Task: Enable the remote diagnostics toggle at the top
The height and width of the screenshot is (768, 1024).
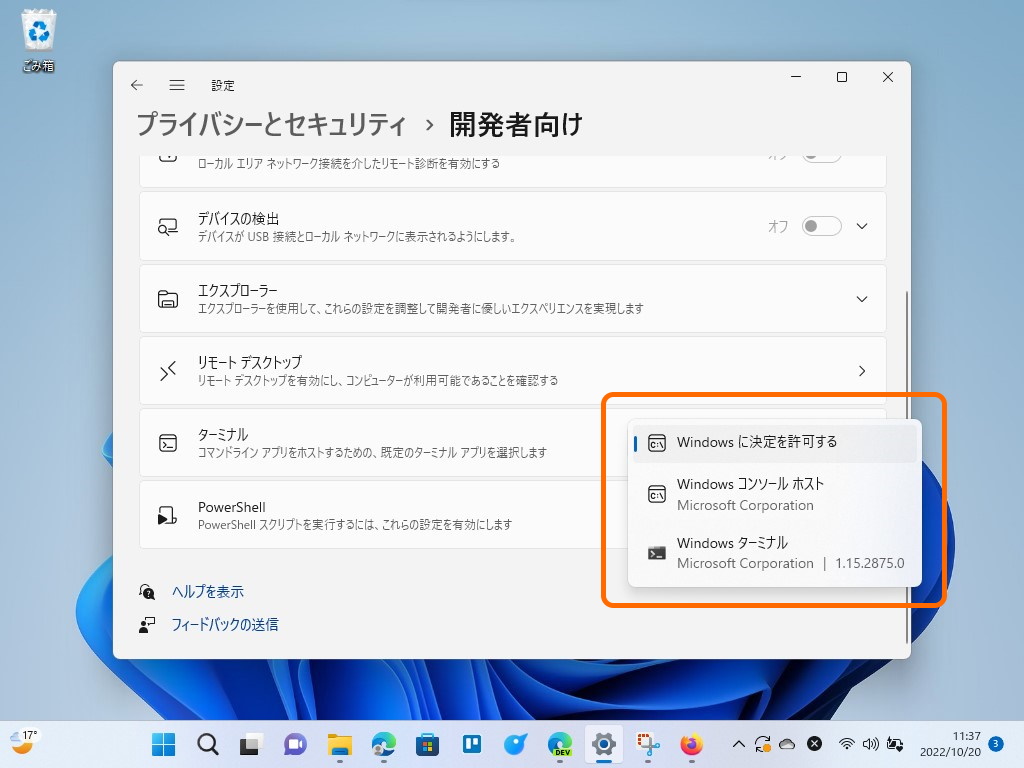Action: click(821, 156)
